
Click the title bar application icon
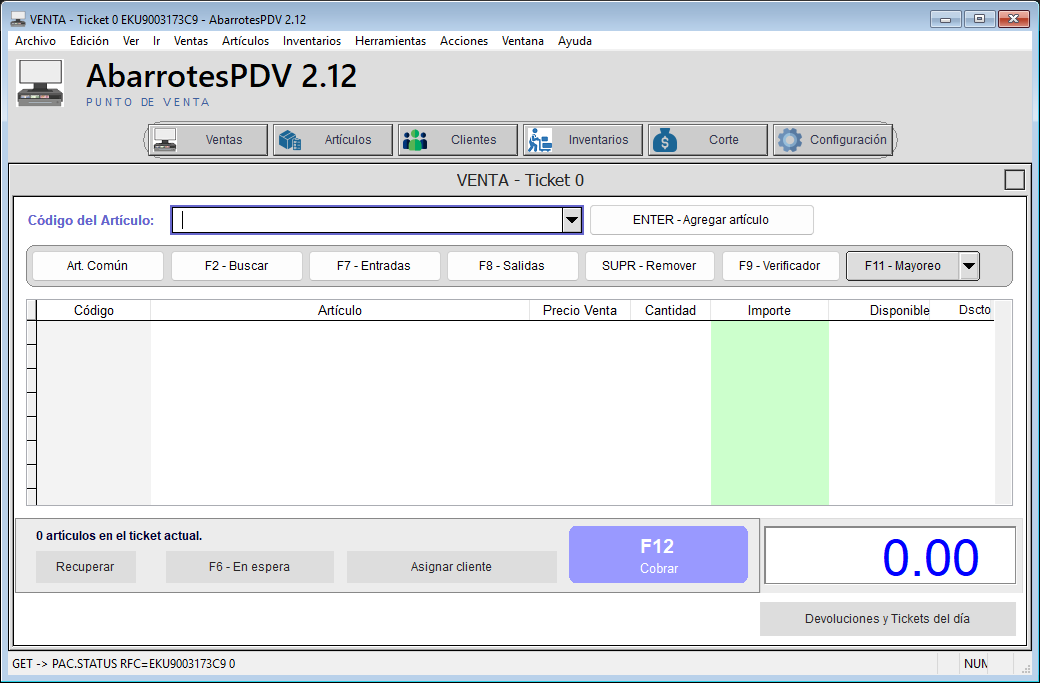coord(18,19)
